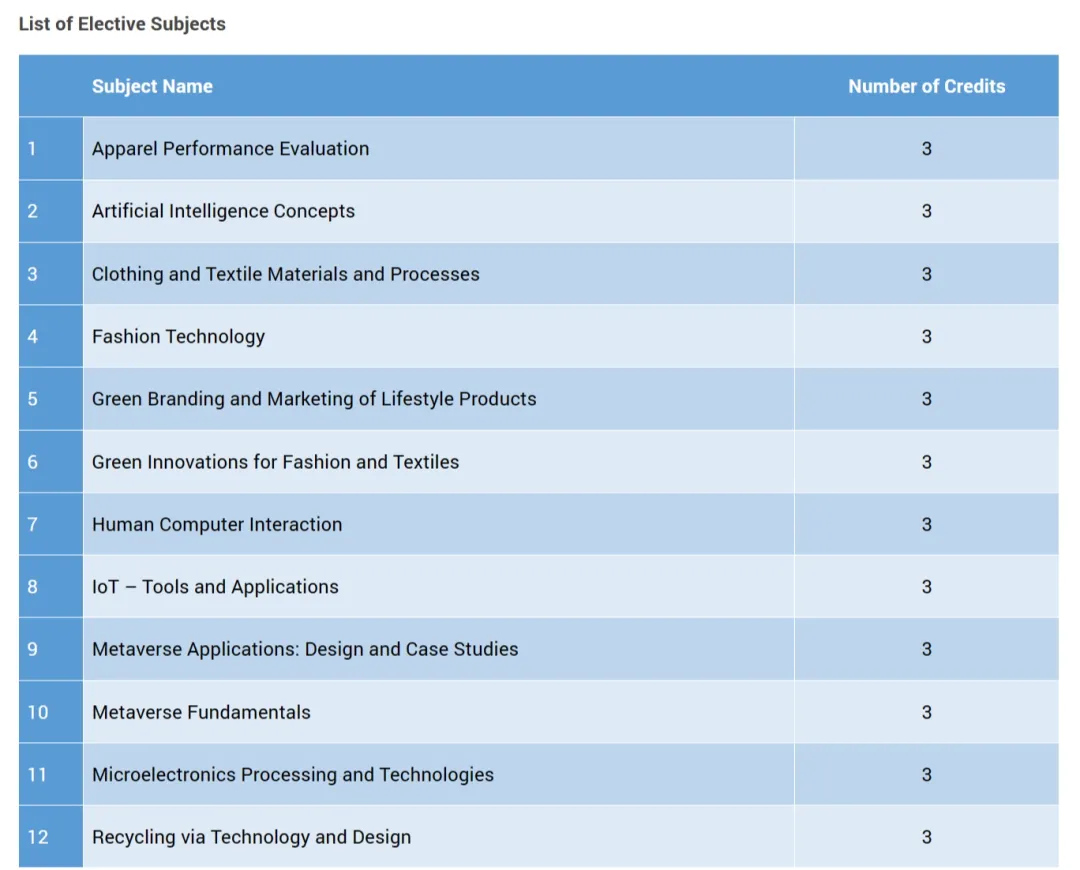Screen dimensions: 1080x870
Task: Click the 'Fashion Technology' subject row
Action: tap(178, 337)
